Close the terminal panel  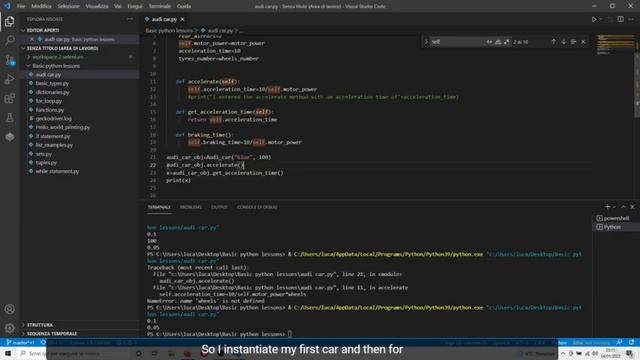[x=632, y=207]
